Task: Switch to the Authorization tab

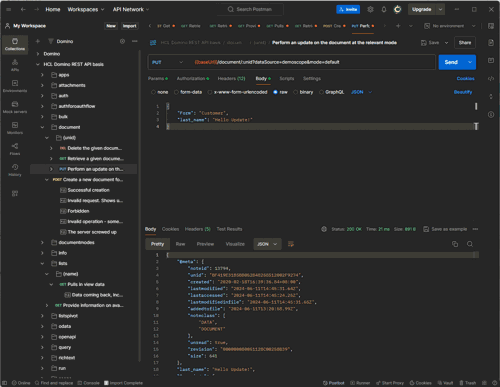Action: click(193, 79)
